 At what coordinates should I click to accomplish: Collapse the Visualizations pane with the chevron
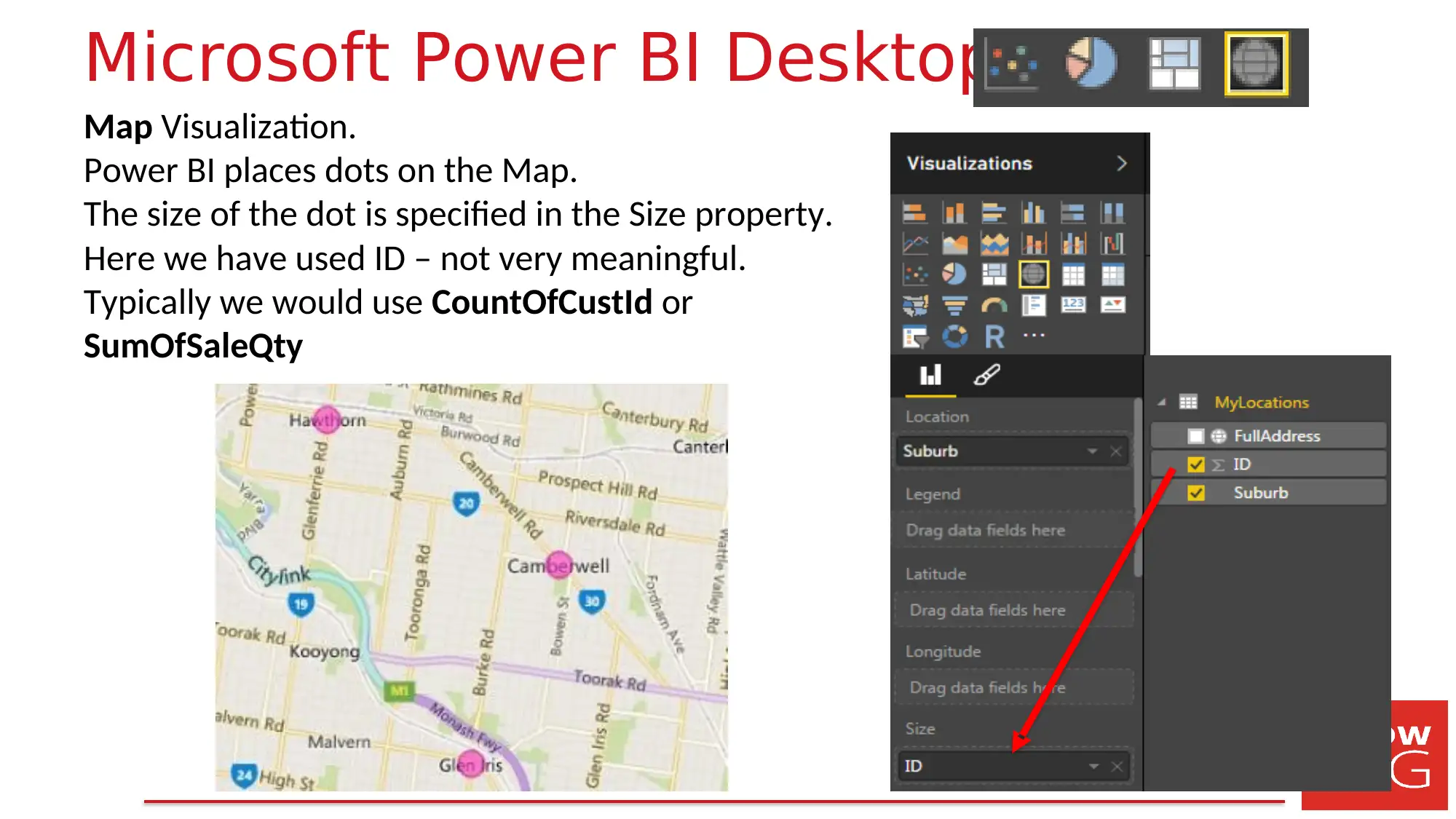click(x=1122, y=163)
